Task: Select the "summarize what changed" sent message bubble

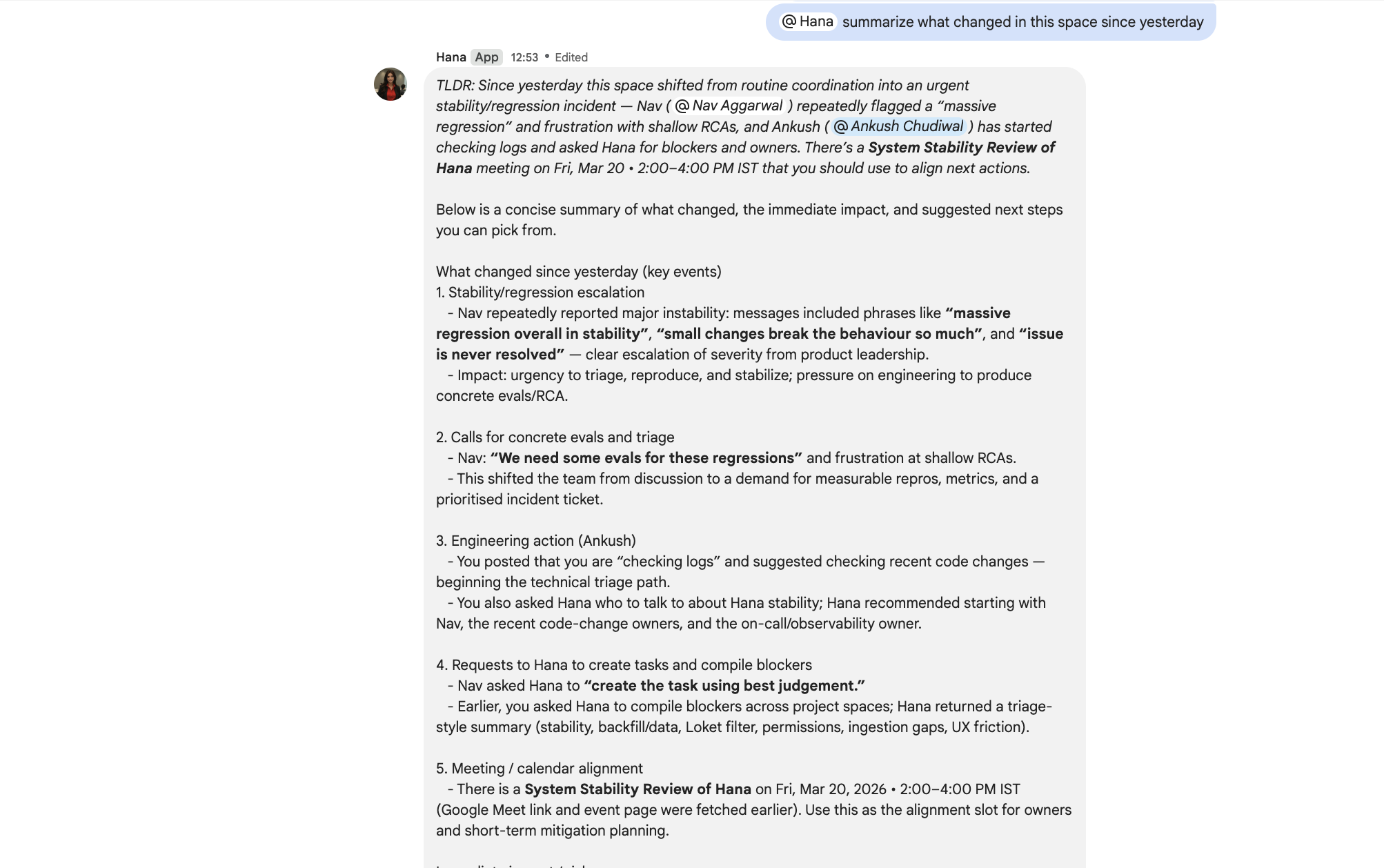Action: (x=1022, y=22)
